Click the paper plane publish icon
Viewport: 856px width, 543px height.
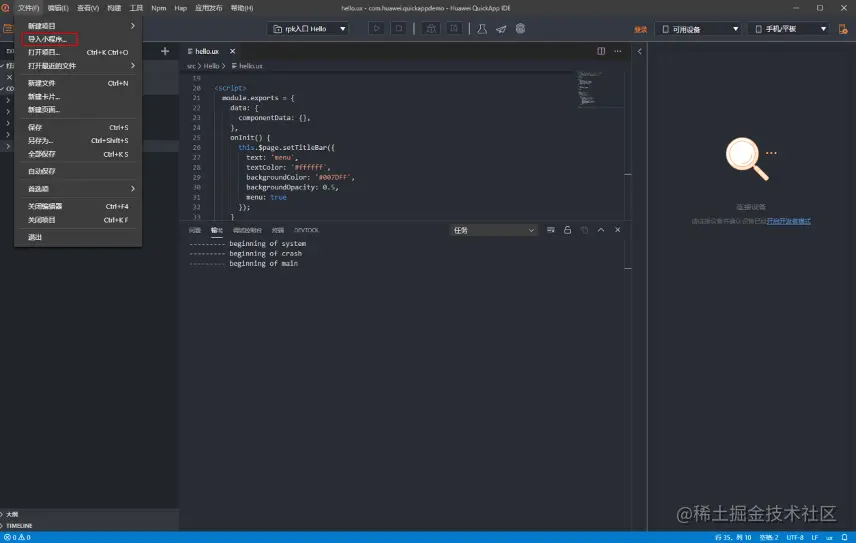click(x=501, y=29)
